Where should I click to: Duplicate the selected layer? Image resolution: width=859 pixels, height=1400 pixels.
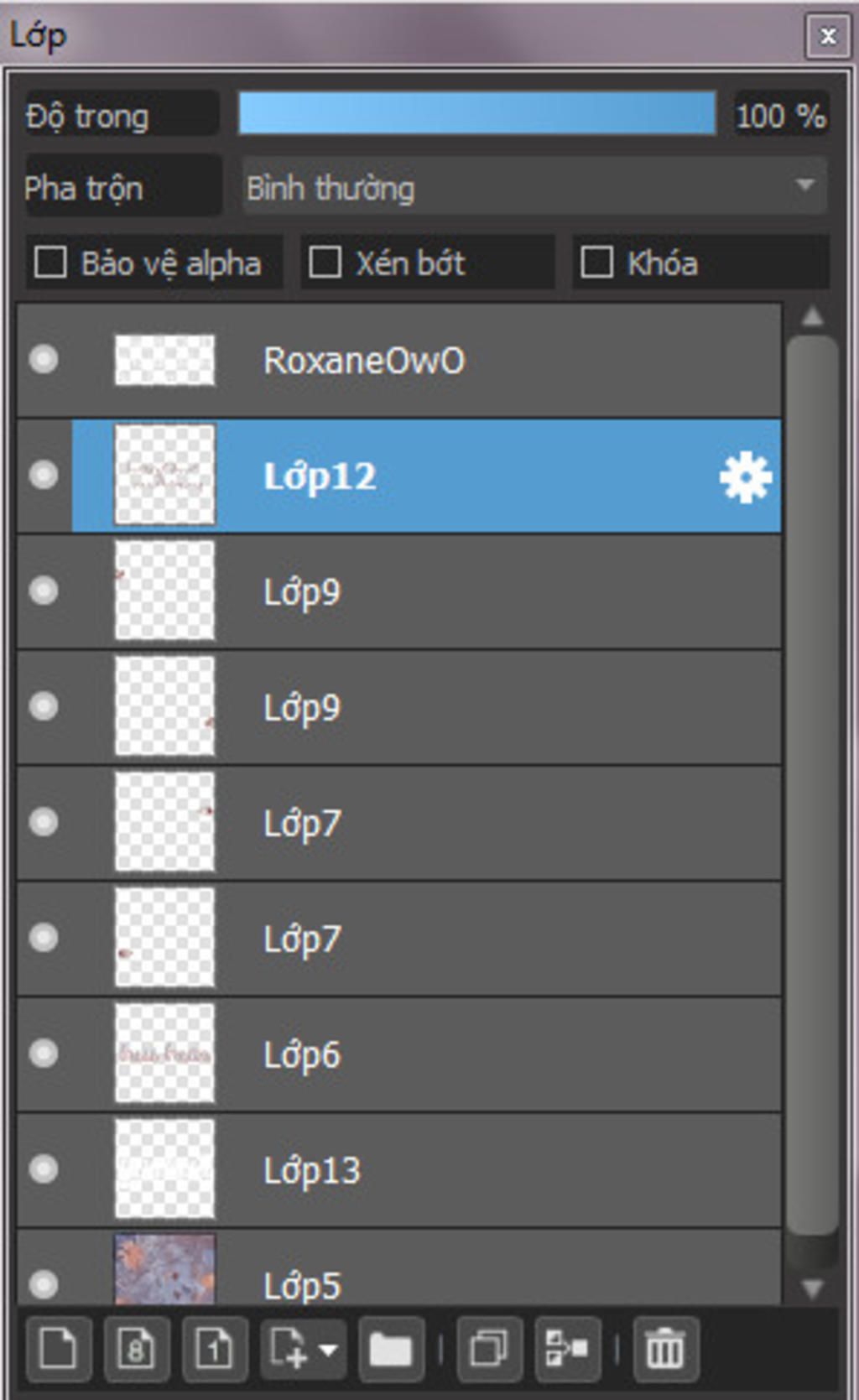coord(490,1350)
